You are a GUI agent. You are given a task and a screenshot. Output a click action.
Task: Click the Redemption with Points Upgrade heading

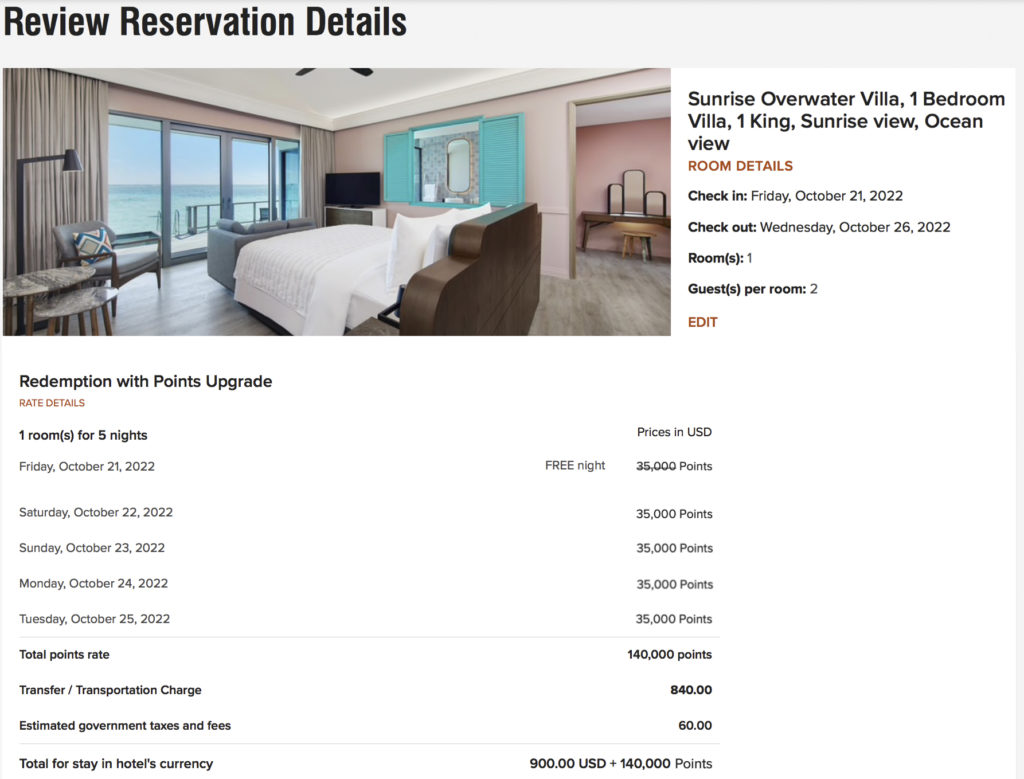point(145,381)
